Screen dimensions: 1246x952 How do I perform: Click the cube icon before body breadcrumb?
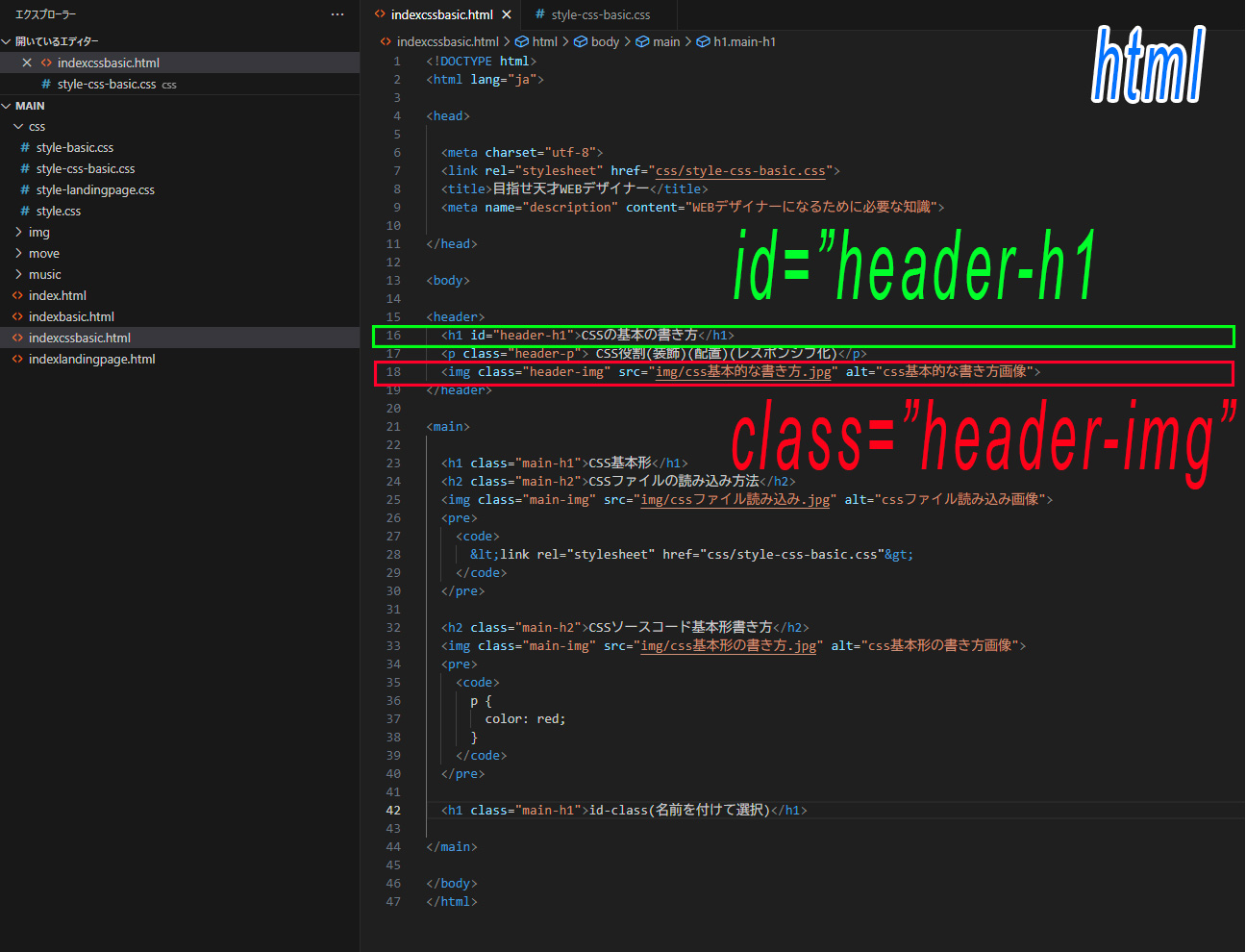click(581, 41)
